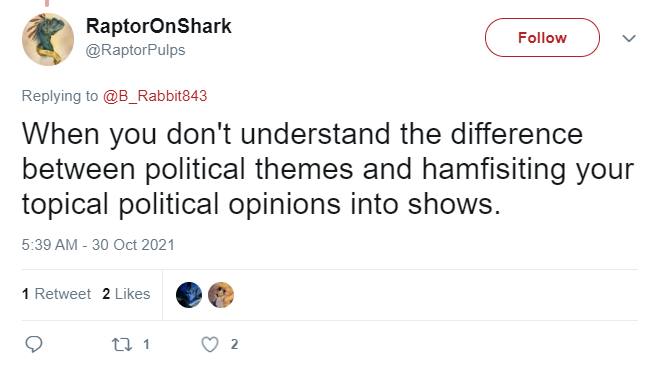Click the retweet count number beside arrows
Image resolution: width=662 pixels, height=379 pixels.
click(146, 344)
